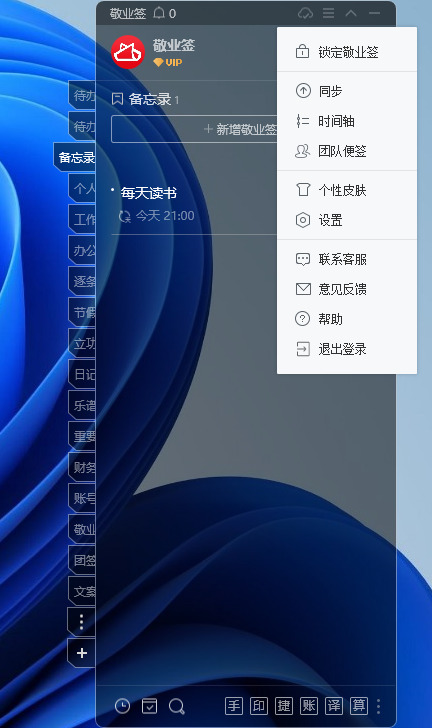This screenshot has width=432, height=728.
Task: Open the 文案 category tab
Action: 82,591
